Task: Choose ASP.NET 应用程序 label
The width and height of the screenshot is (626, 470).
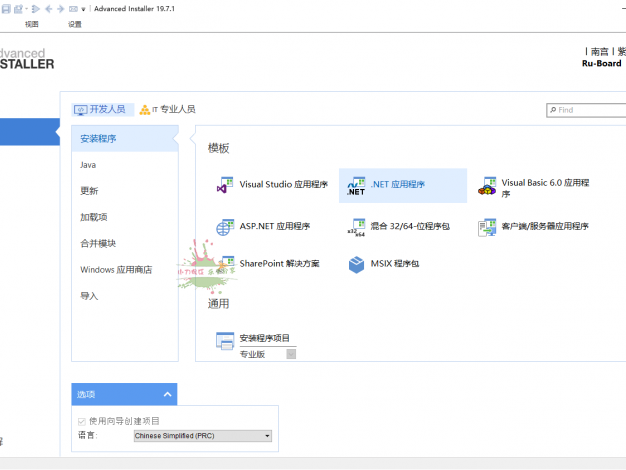Action: 275,226
